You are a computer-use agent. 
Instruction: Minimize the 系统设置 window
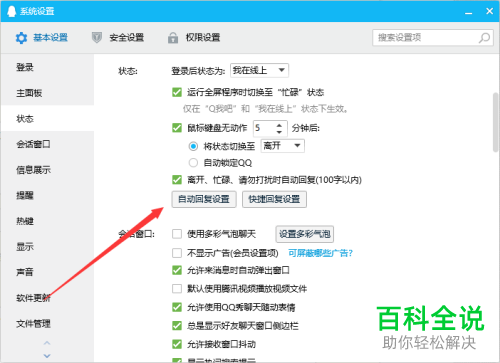pos(469,12)
